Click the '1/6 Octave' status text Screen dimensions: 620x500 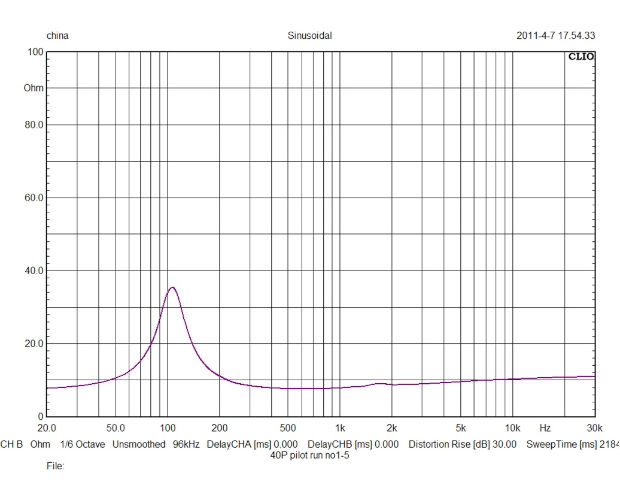(83, 444)
